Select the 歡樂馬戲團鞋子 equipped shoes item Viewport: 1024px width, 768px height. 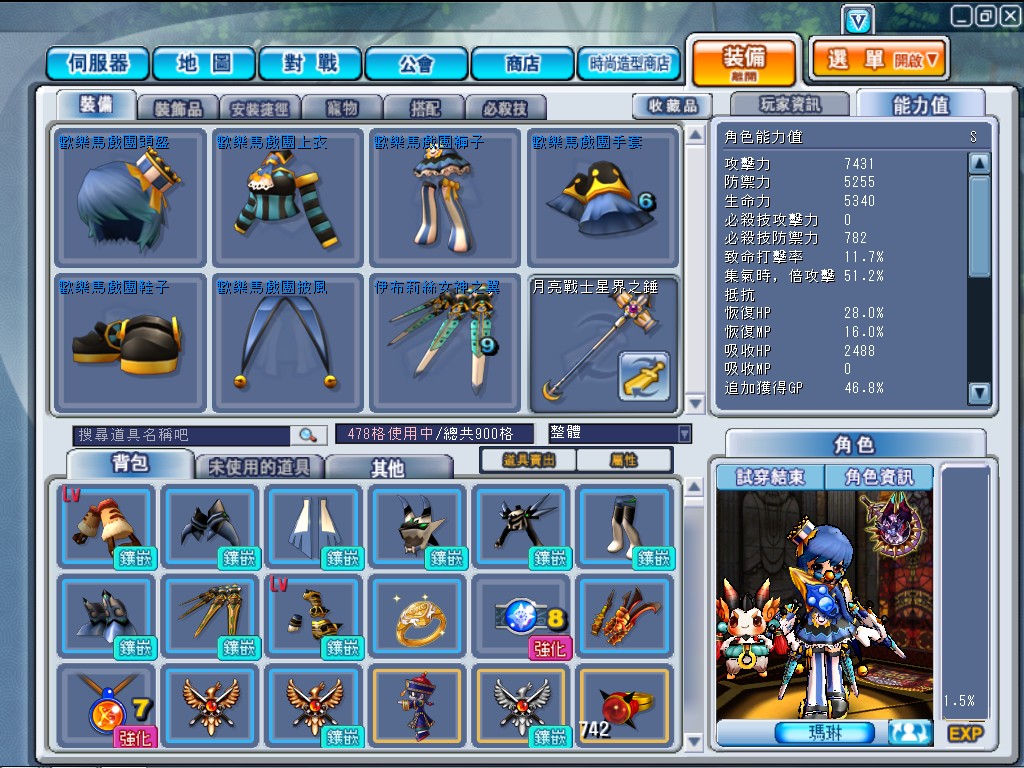click(x=130, y=344)
